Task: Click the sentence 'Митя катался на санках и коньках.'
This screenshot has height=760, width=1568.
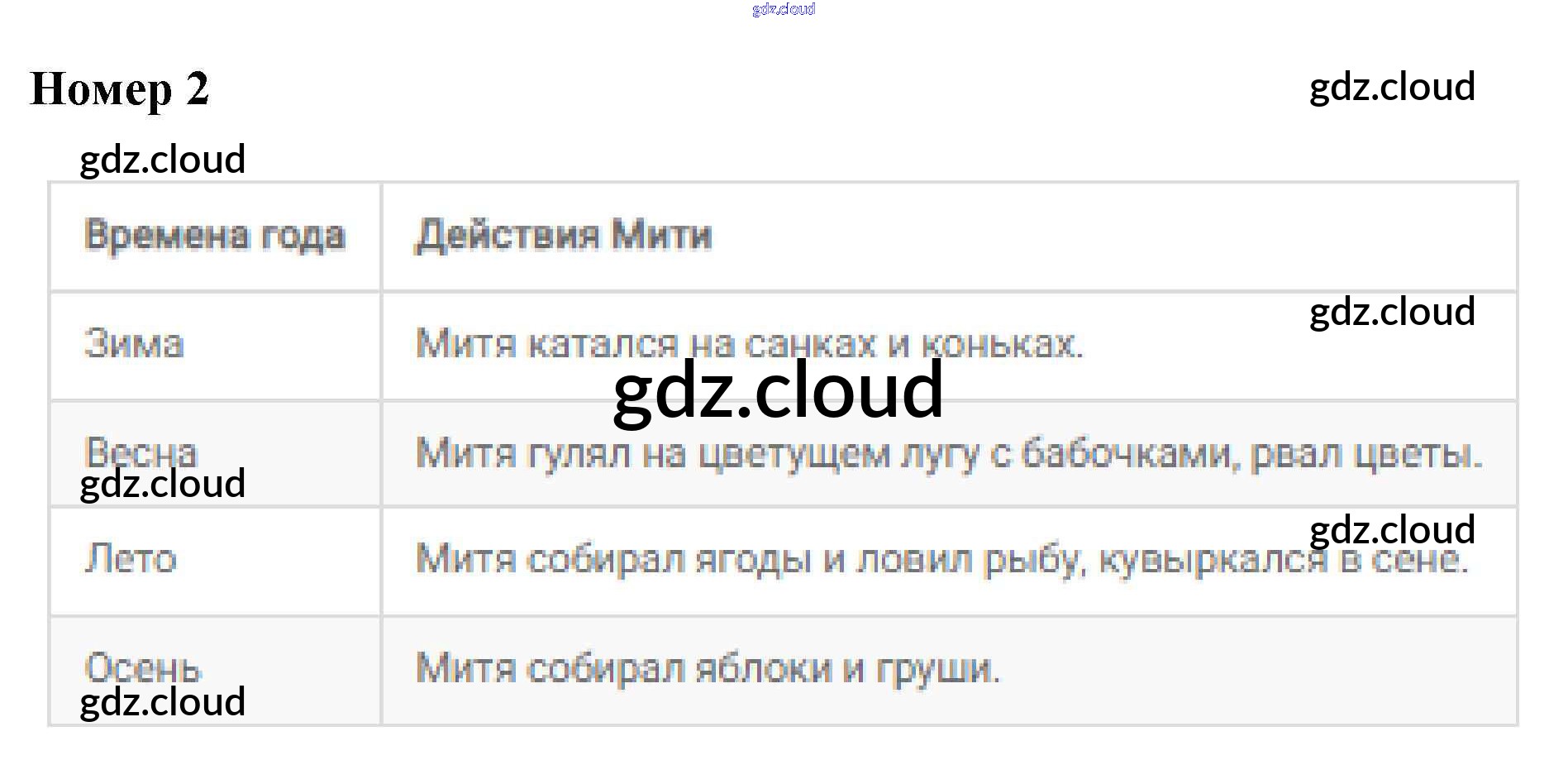Action: (x=748, y=343)
